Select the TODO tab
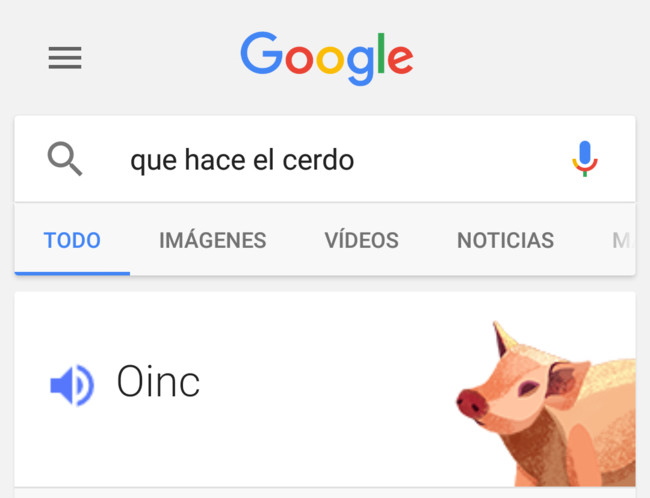This screenshot has height=498, width=650. (x=72, y=240)
